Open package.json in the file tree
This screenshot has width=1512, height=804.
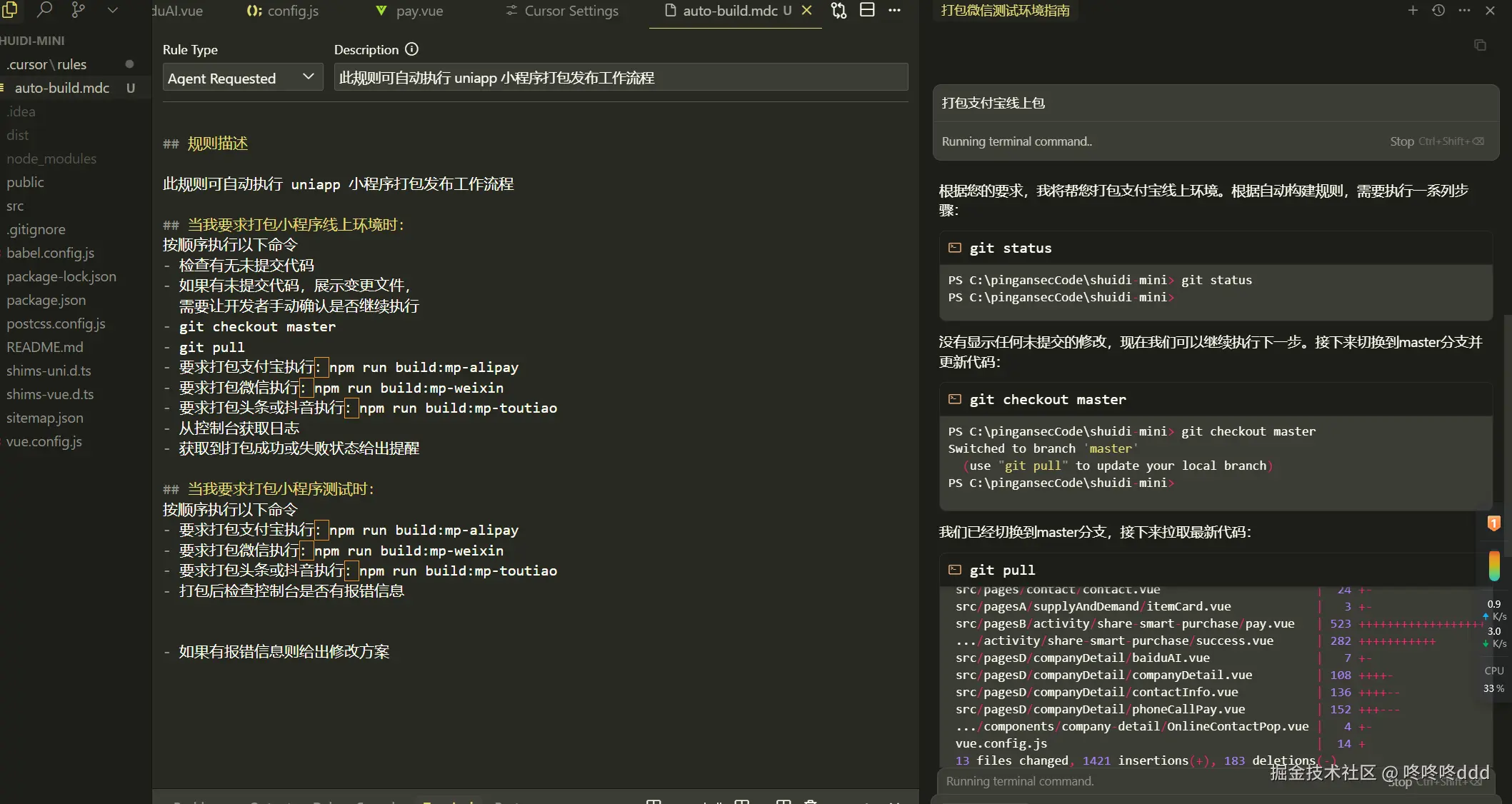(x=46, y=300)
